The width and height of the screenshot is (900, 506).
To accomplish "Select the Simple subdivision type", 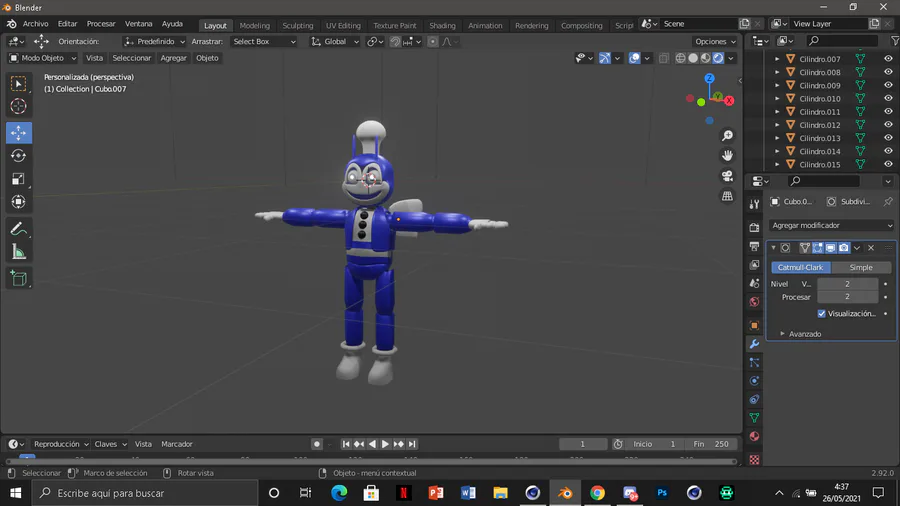I will pyautogui.click(x=861, y=267).
